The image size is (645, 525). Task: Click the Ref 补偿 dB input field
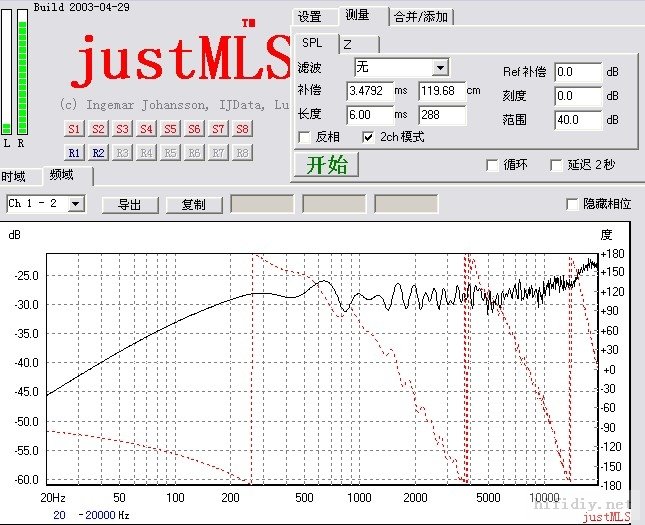pos(578,72)
